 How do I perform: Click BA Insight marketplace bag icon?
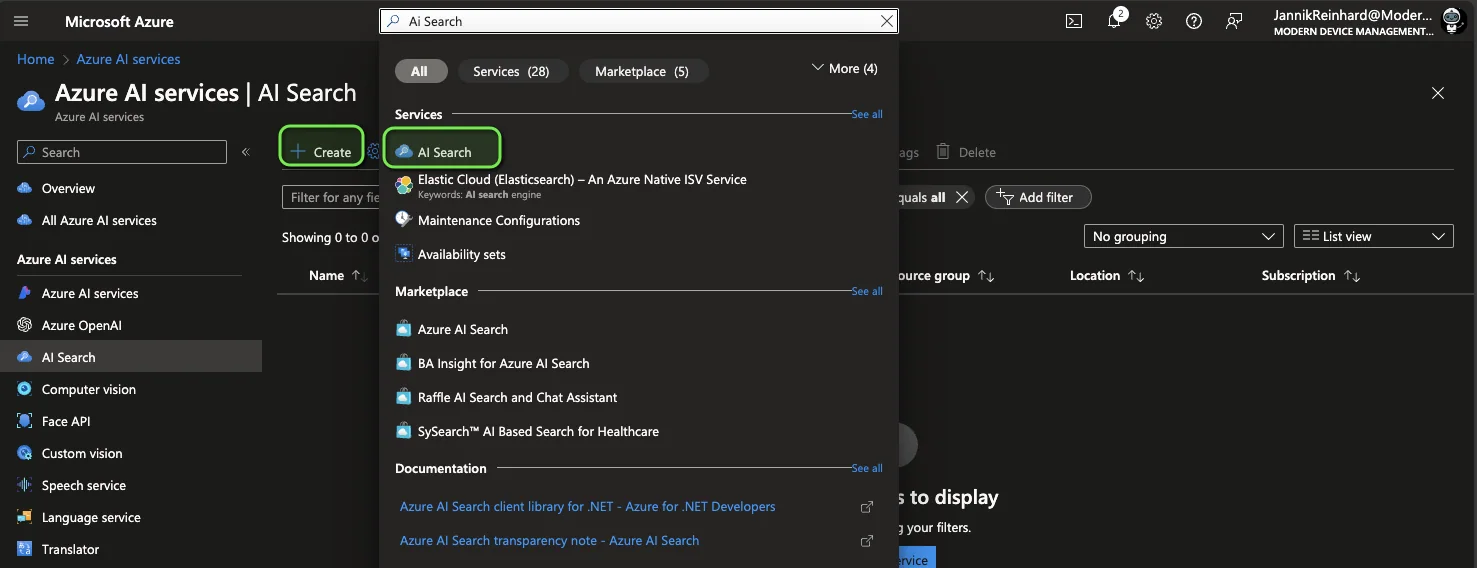404,363
